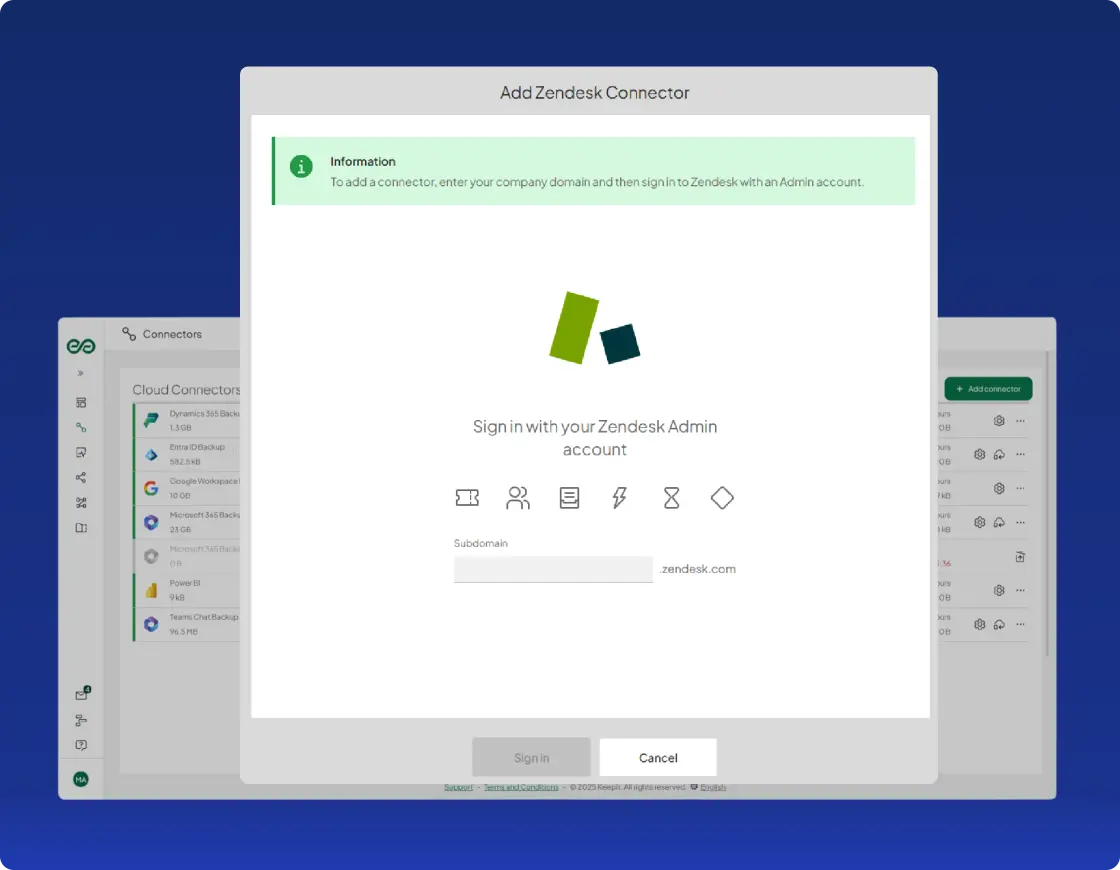Click the lightning bolt icon in the dialog
This screenshot has width=1120, height=870.
click(619, 497)
